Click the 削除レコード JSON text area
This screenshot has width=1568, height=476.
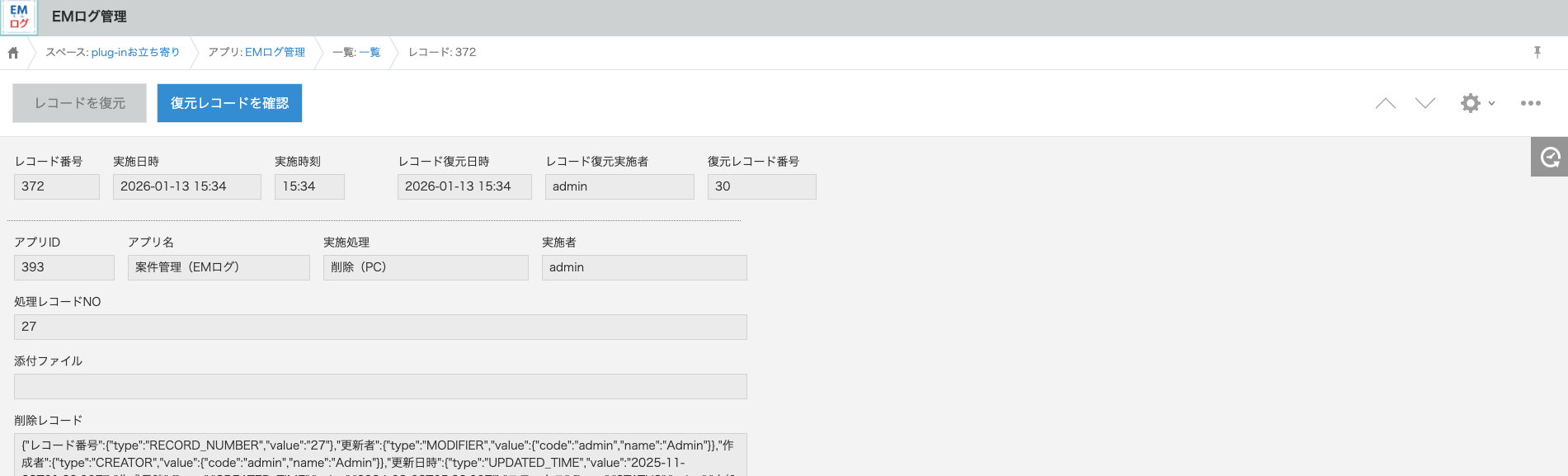point(380,454)
